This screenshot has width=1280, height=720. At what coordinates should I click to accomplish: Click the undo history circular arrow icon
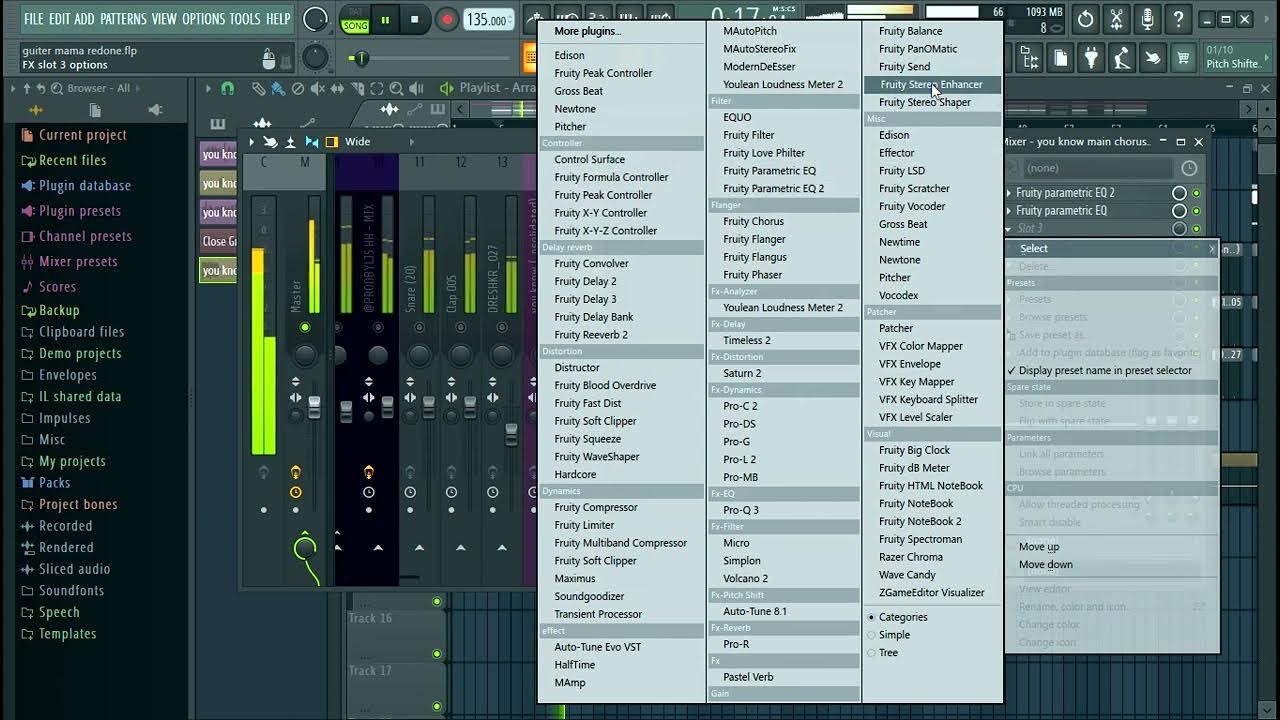(x=1085, y=19)
